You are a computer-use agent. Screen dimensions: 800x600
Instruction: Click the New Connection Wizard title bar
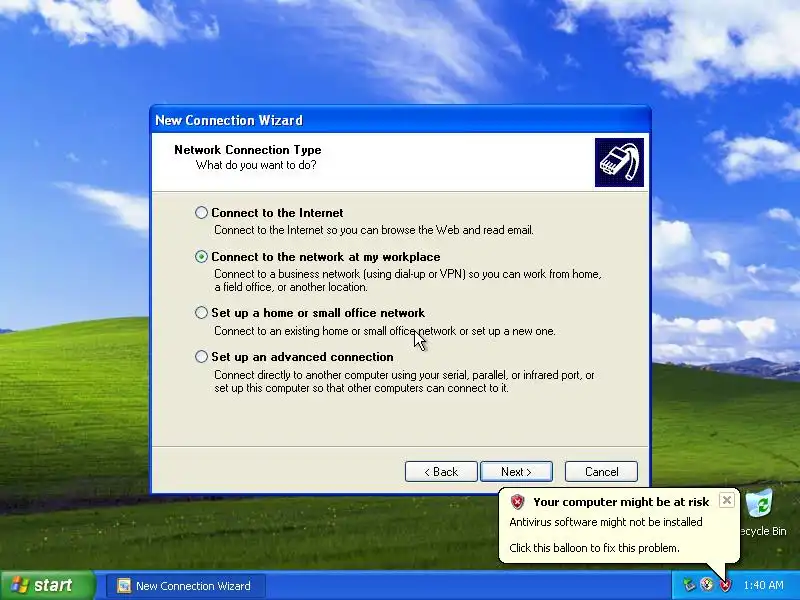pyautogui.click(x=401, y=120)
